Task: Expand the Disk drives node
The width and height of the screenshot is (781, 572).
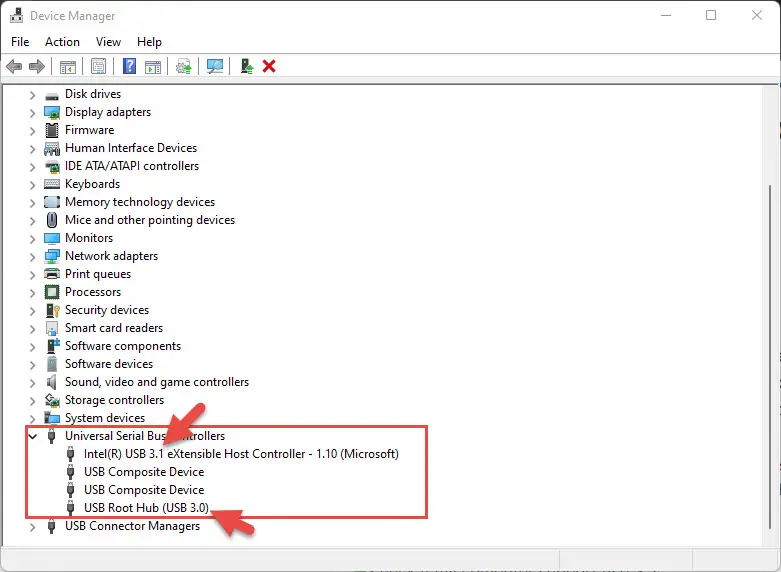Action: click(32, 95)
